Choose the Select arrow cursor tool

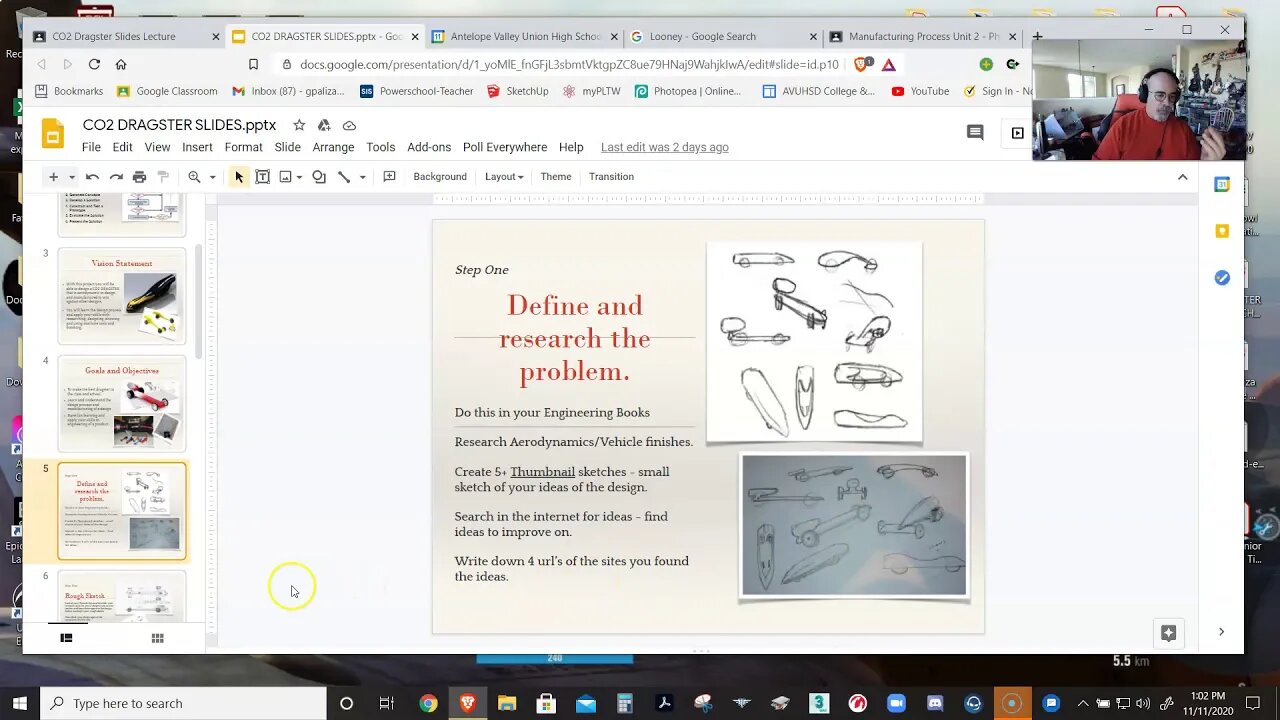click(x=239, y=177)
